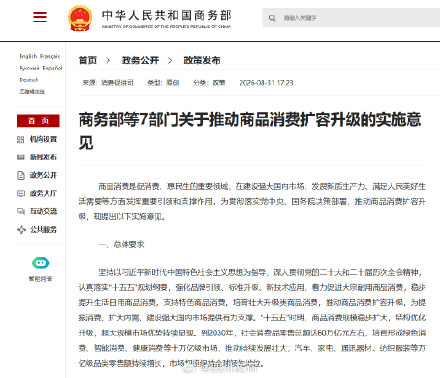Open the 政务公开 document icon
This screenshot has width=440, height=378.
click(21, 175)
